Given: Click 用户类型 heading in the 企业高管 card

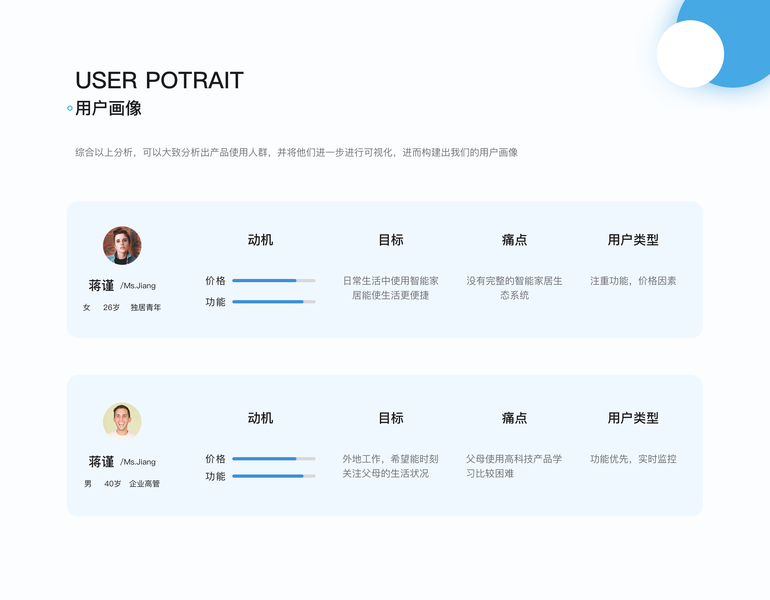Looking at the screenshot, I should 633,418.
